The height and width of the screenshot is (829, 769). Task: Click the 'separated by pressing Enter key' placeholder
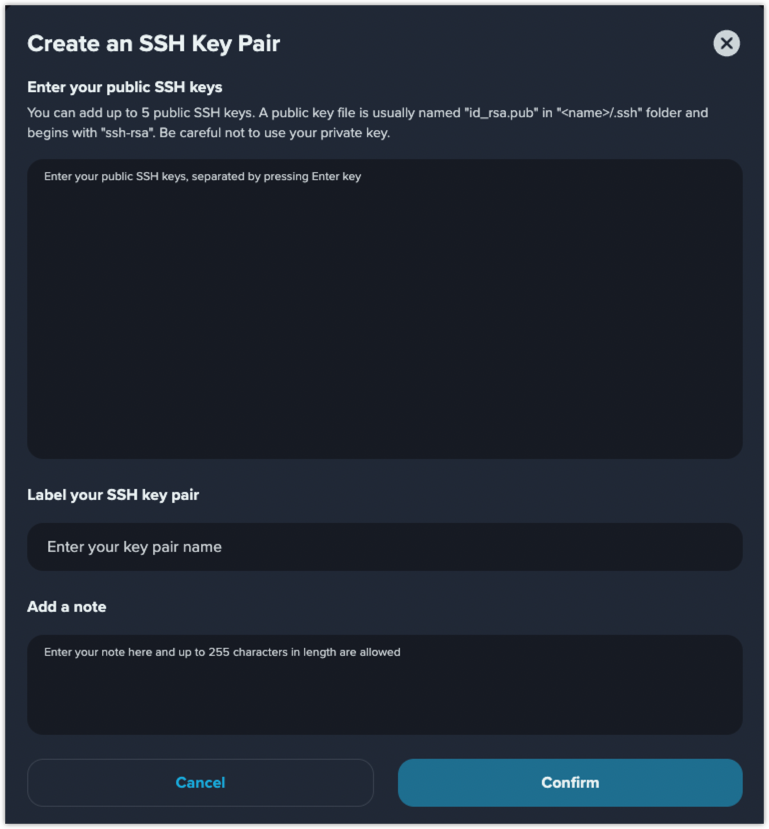pyautogui.click(x=276, y=177)
